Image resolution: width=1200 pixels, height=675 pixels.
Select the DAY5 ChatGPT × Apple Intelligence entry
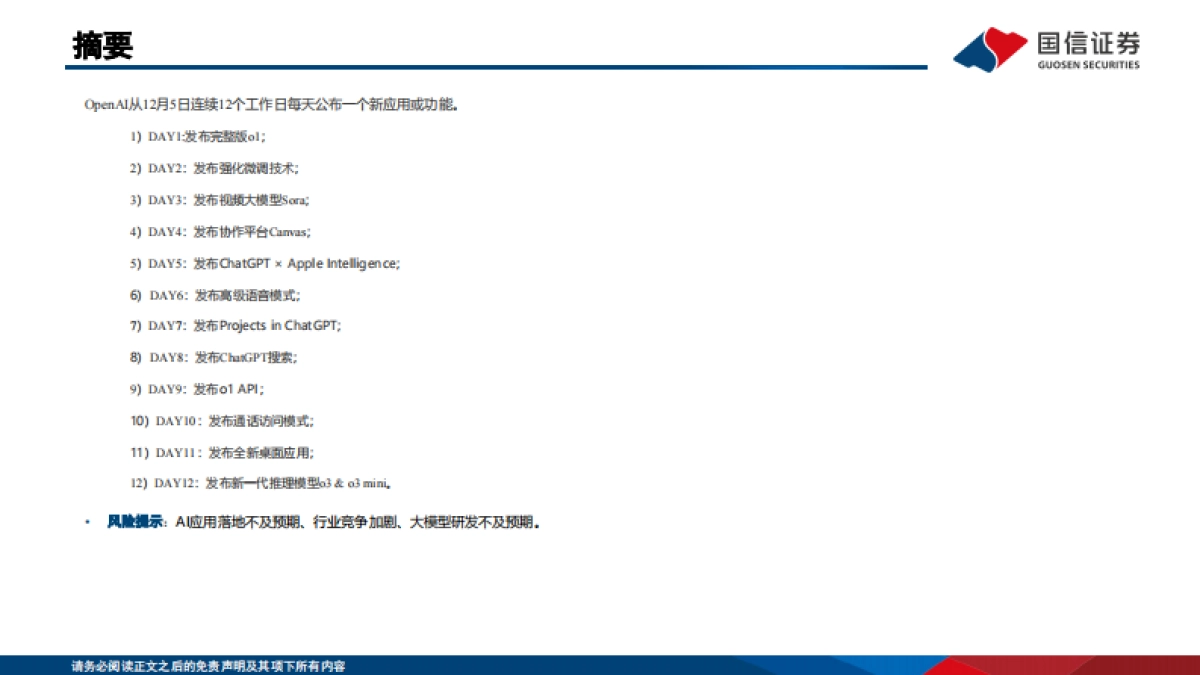tap(265, 263)
